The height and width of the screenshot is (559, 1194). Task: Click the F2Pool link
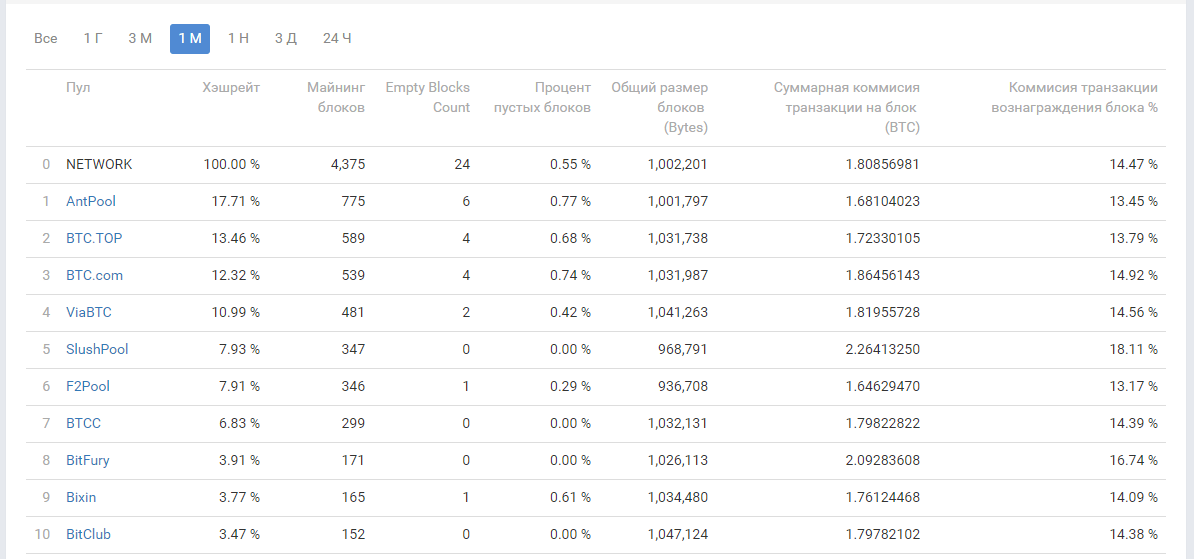coord(88,386)
